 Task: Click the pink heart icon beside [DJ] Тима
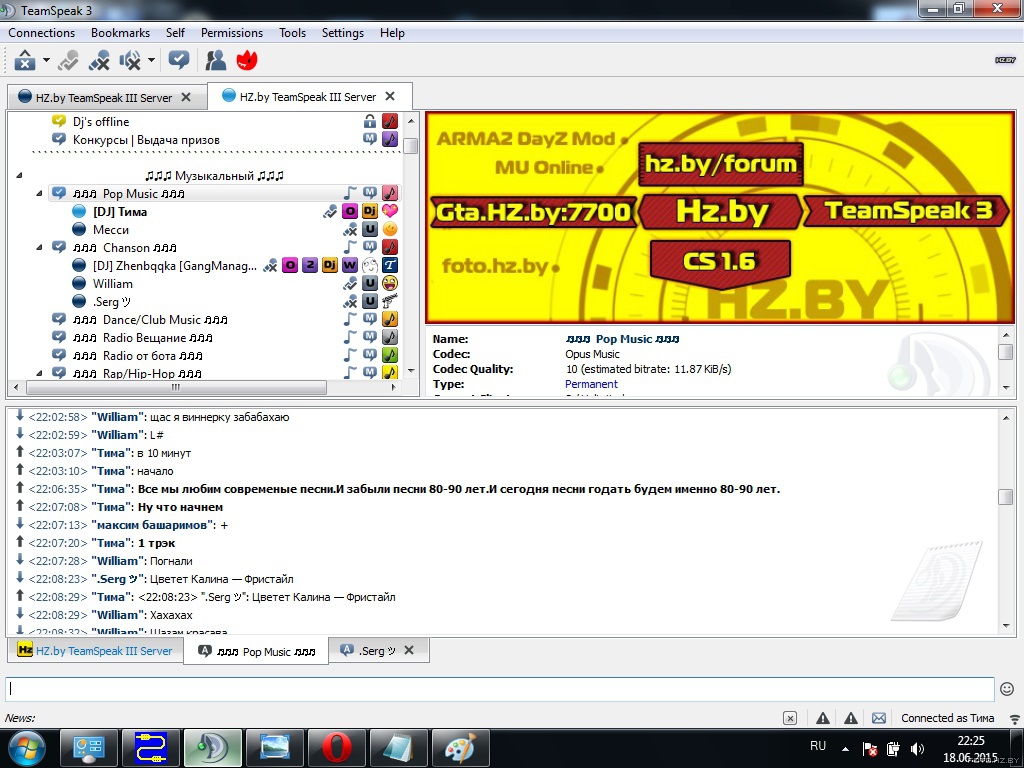tap(390, 211)
